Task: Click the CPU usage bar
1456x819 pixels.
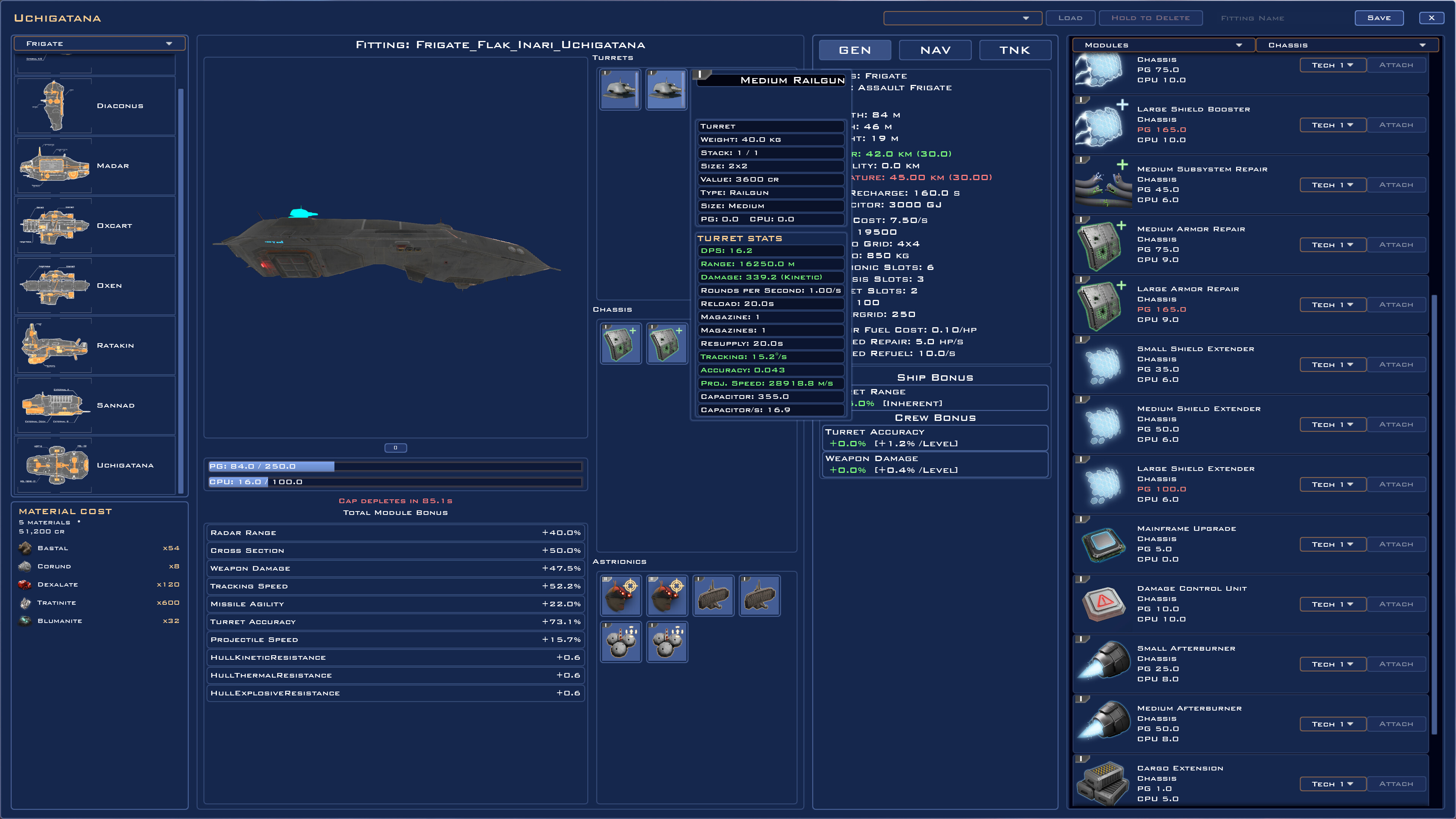Action: 395,482
